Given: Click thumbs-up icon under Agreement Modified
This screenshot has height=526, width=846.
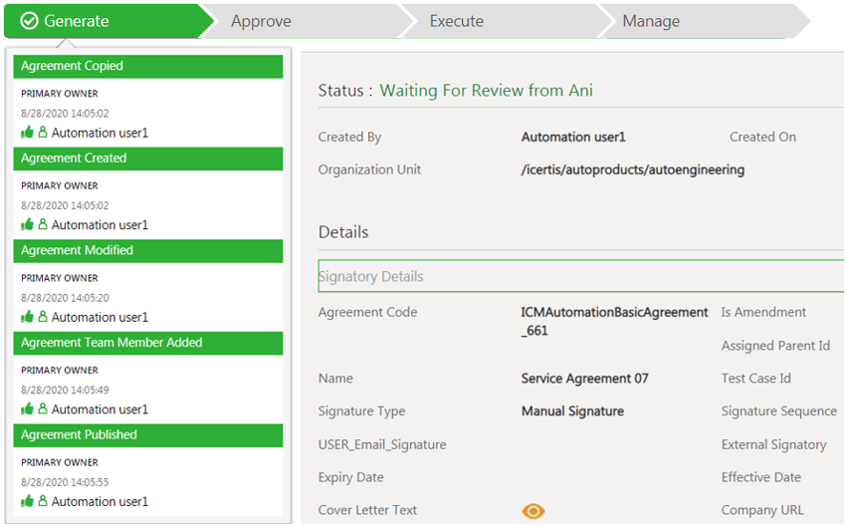Looking at the screenshot, I should 28,317.
